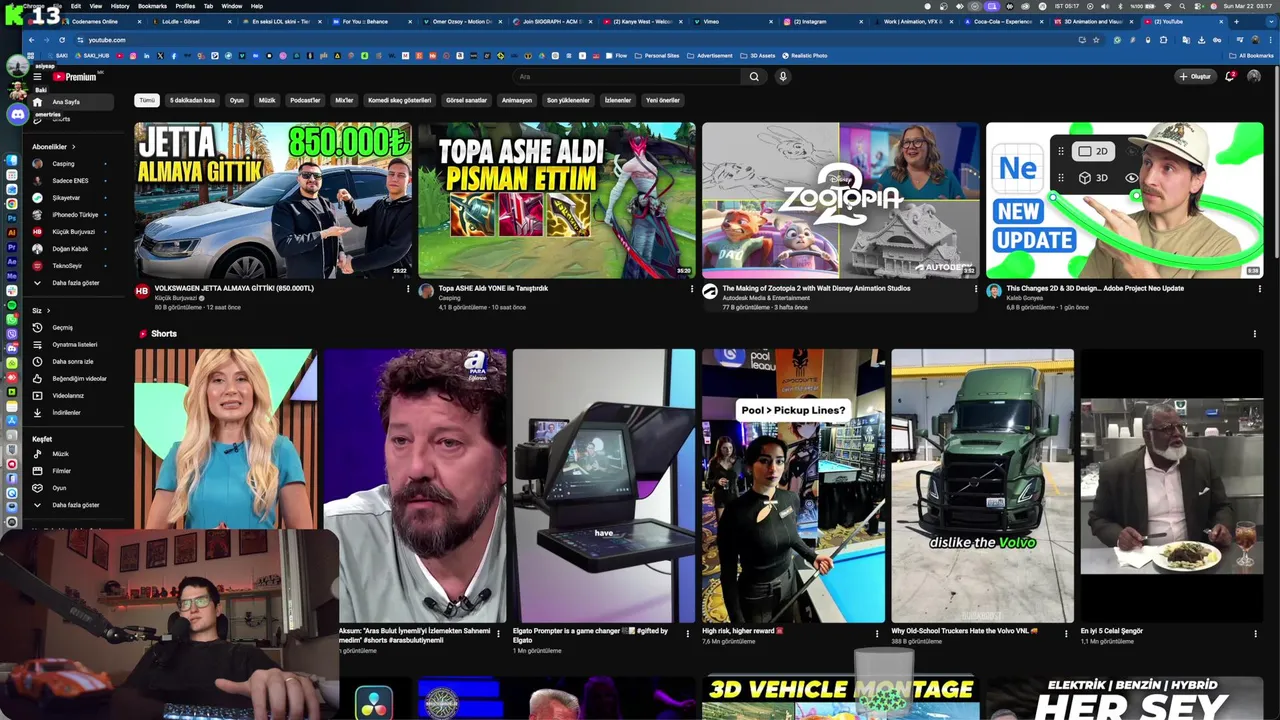Select the Müzik filter chip

pos(267,100)
